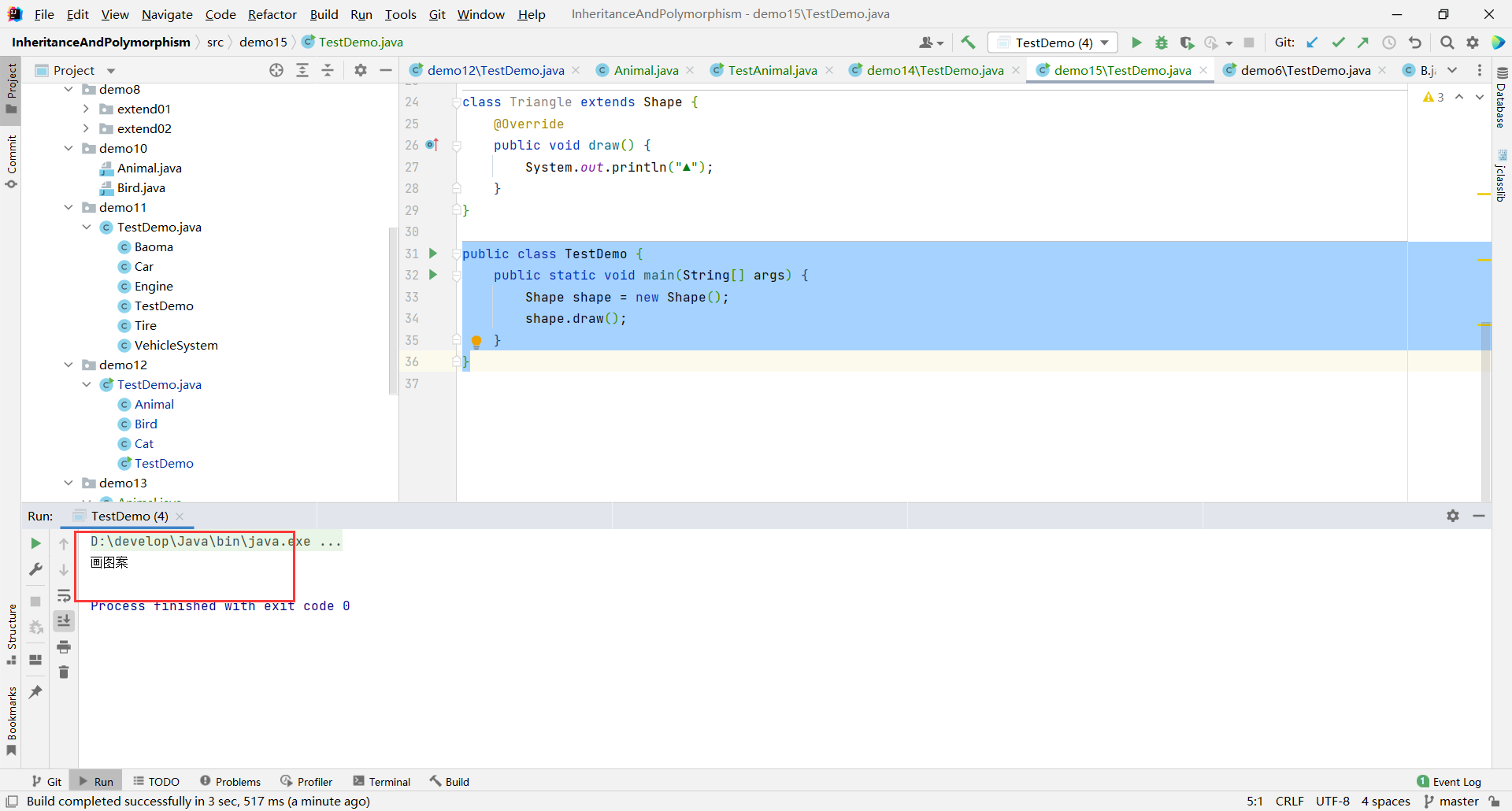Image resolution: width=1512 pixels, height=811 pixels.
Task: Select VehicleSystem class in tree
Action: 176,345
